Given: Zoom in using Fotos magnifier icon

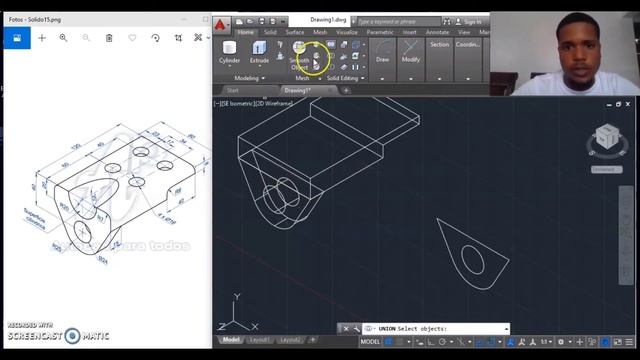Looking at the screenshot, I should pyautogui.click(x=63, y=38).
